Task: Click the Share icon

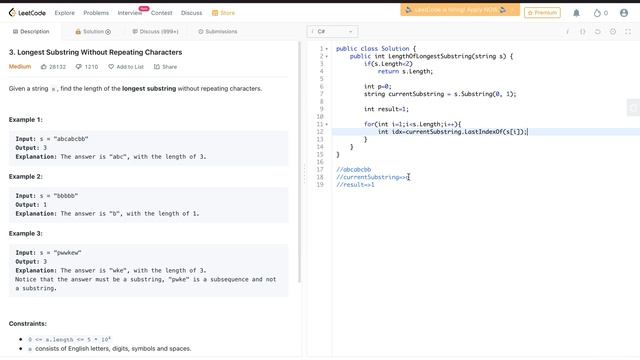Action: [x=157, y=67]
